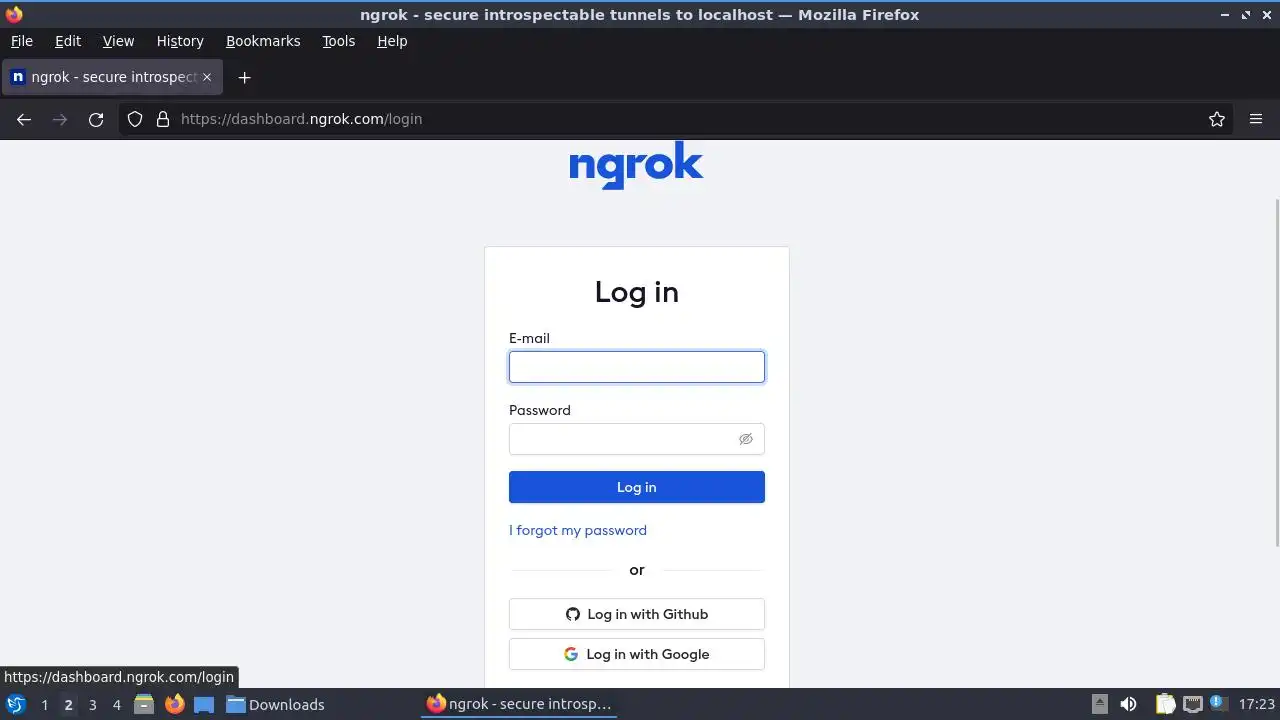Switch to workspace 4
This screenshot has height=720, width=1280.
[116, 705]
